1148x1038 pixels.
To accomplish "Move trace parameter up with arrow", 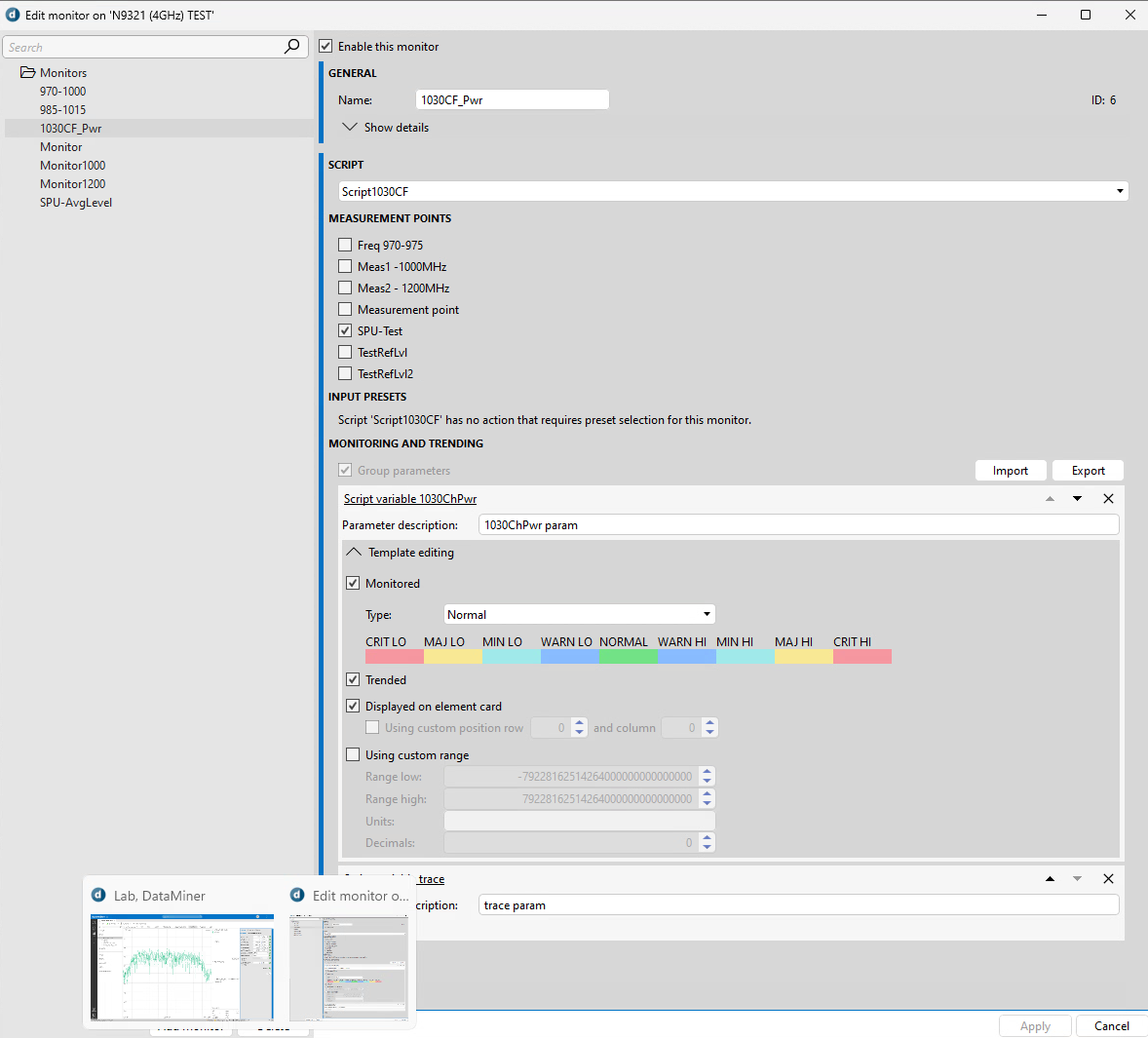I will pos(1050,879).
